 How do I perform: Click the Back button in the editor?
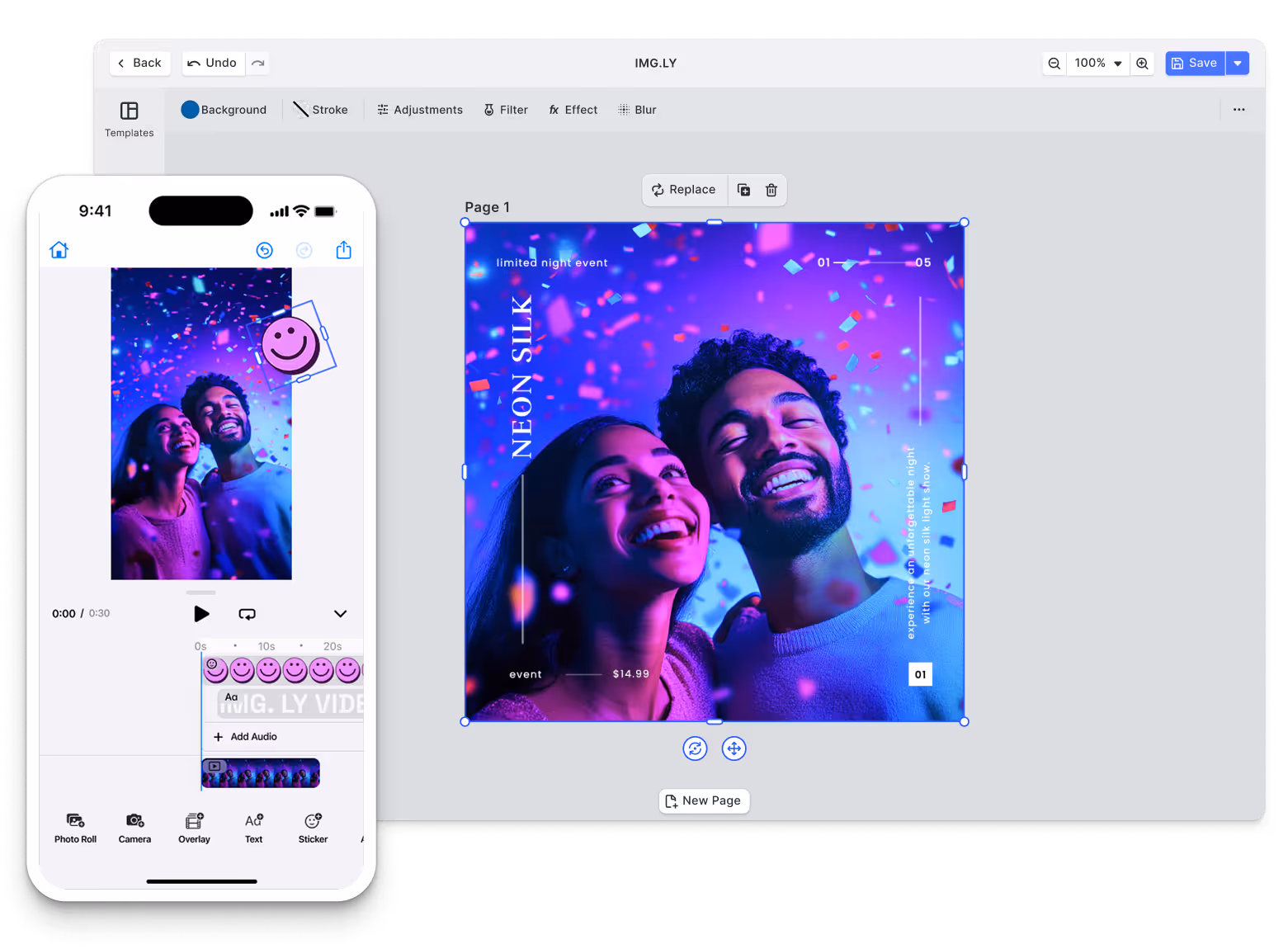[139, 63]
